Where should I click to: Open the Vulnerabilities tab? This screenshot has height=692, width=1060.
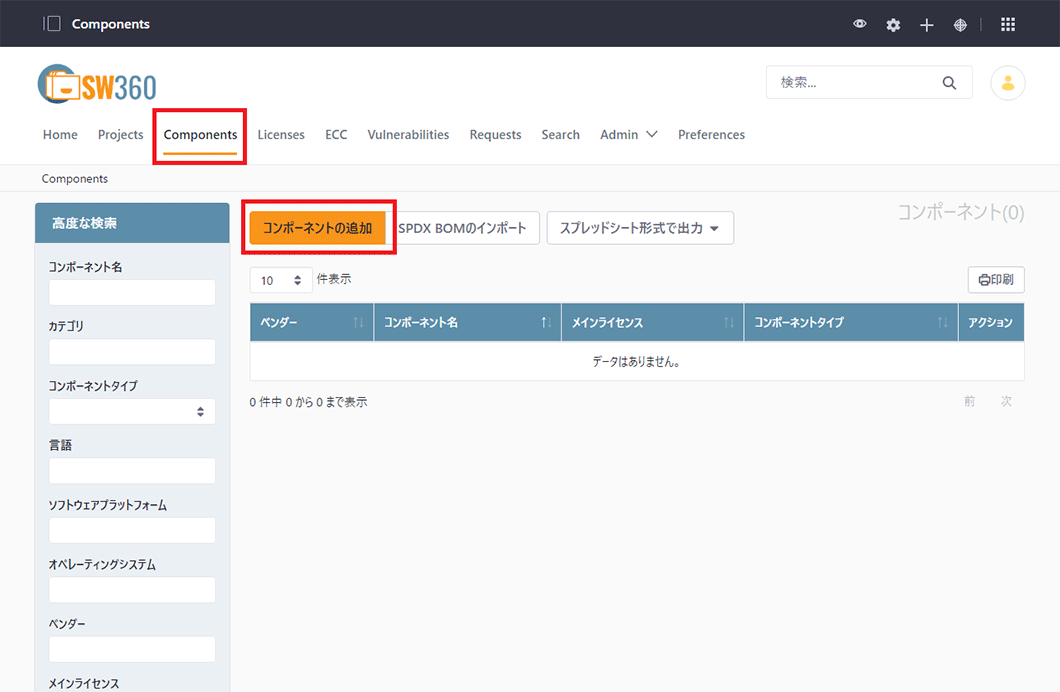408,135
